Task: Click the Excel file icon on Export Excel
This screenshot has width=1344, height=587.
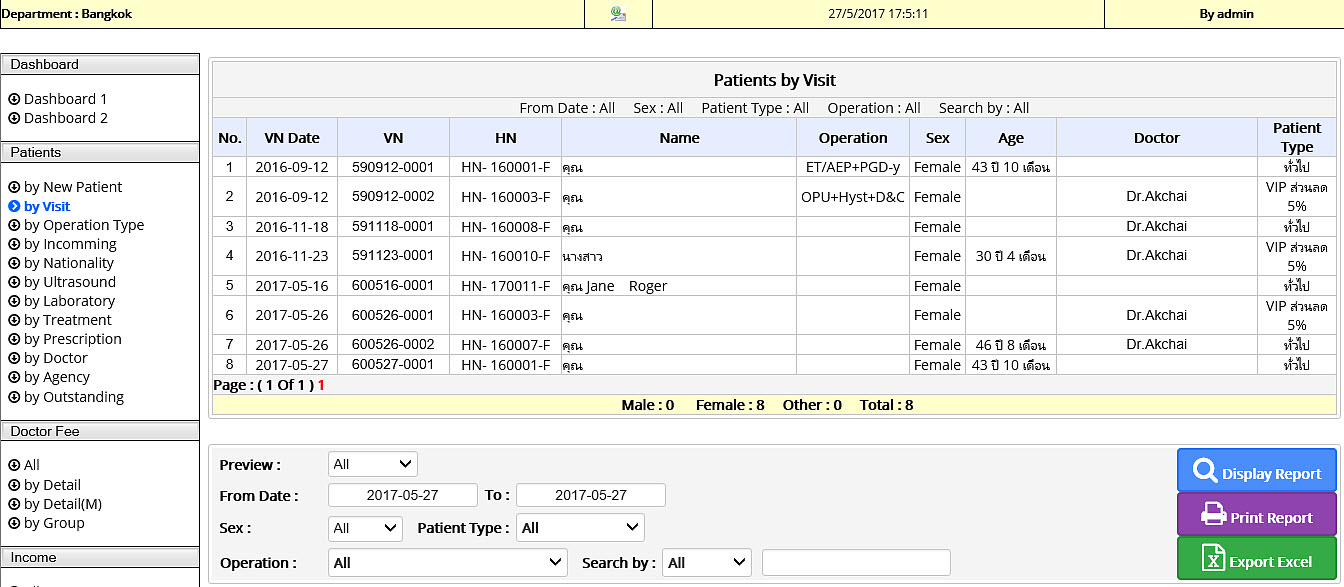Action: [x=1212, y=559]
